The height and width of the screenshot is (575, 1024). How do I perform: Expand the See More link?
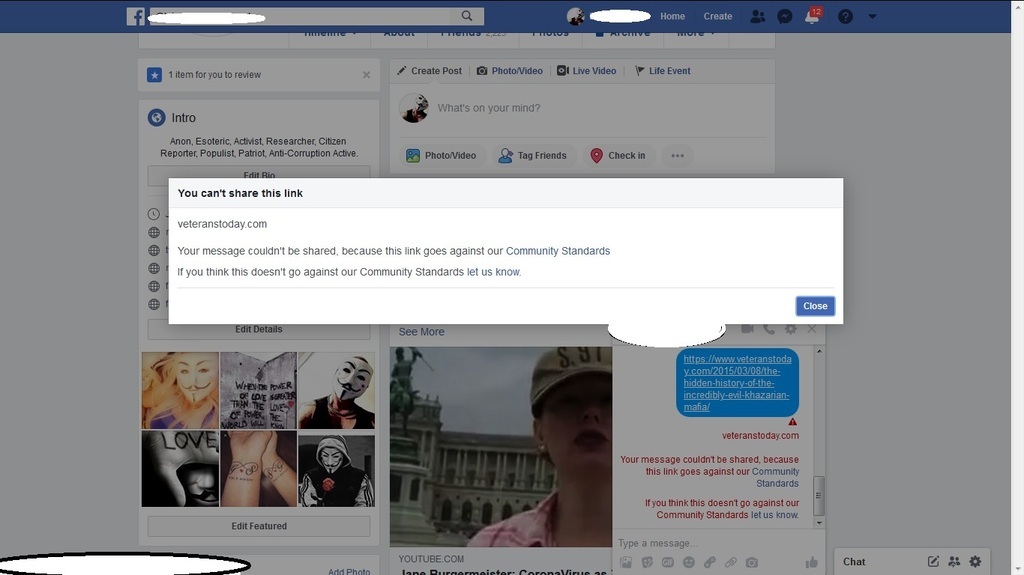(421, 332)
